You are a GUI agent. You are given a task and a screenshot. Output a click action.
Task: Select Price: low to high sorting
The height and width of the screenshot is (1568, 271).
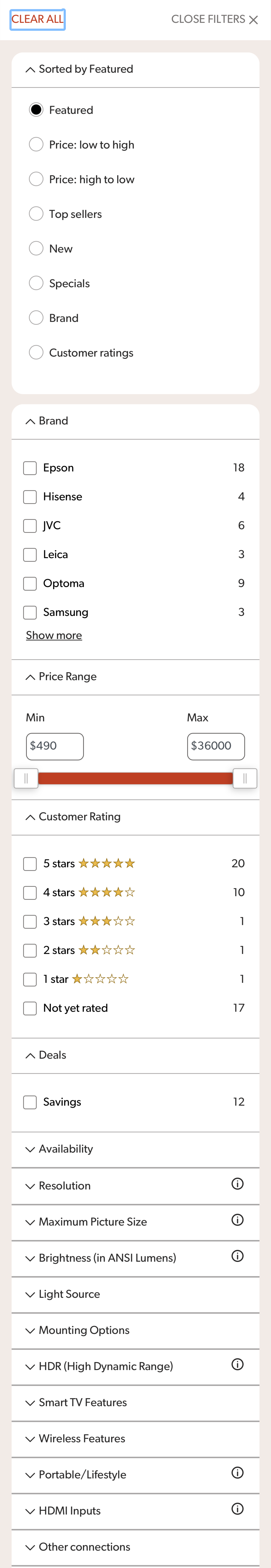(35, 144)
